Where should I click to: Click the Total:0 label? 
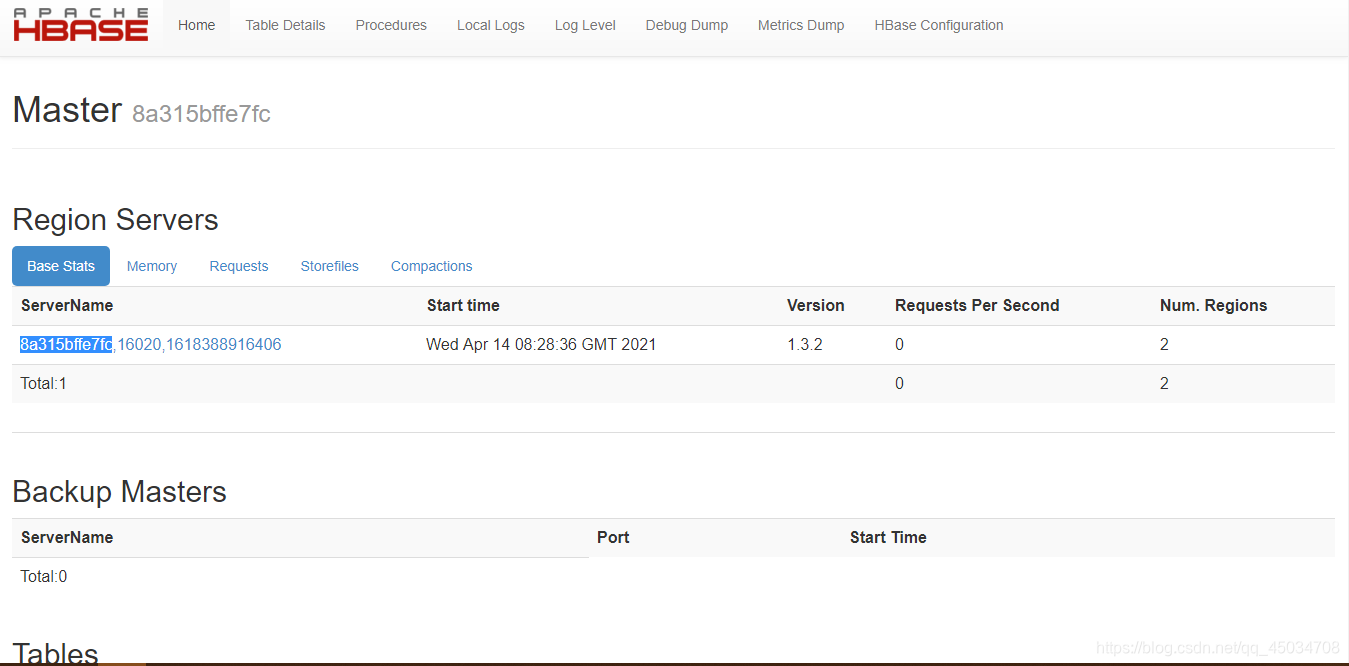tap(44, 576)
